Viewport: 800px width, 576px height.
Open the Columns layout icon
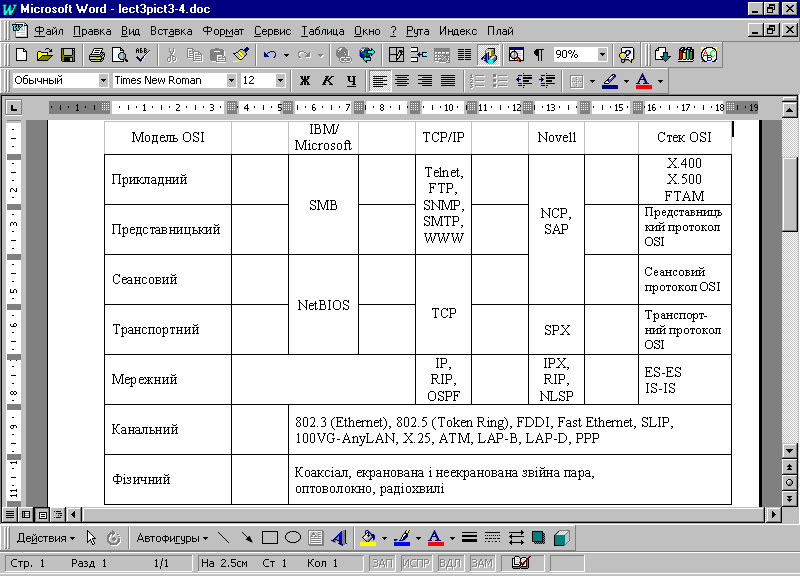tap(464, 55)
